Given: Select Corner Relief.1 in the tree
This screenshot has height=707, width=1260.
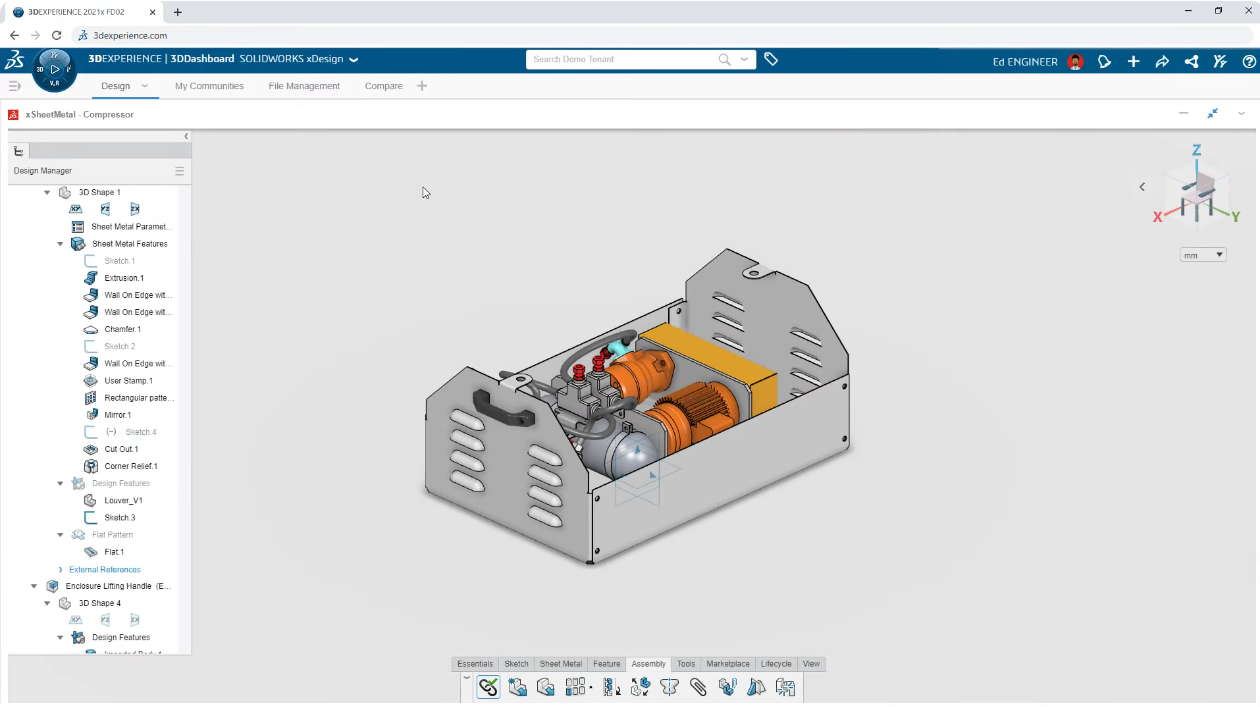Looking at the screenshot, I should pyautogui.click(x=131, y=466).
